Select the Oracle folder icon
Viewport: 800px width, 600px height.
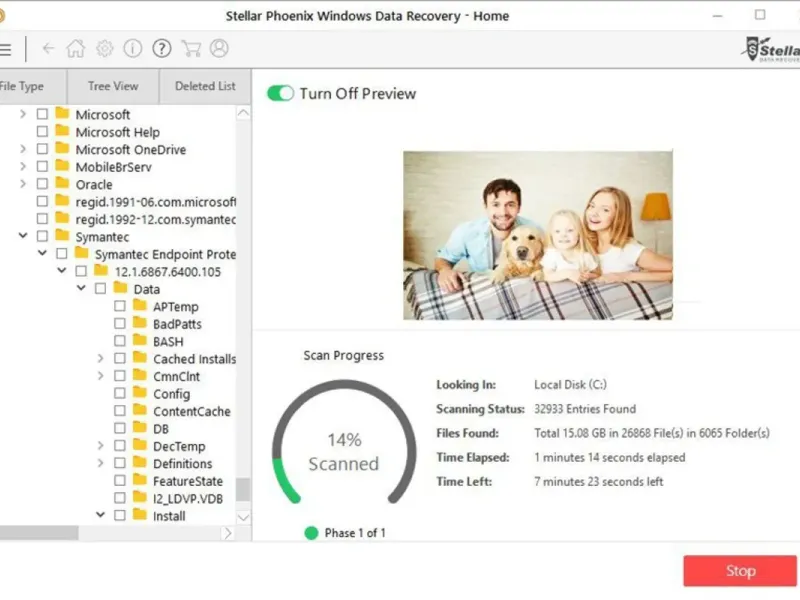tap(62, 183)
